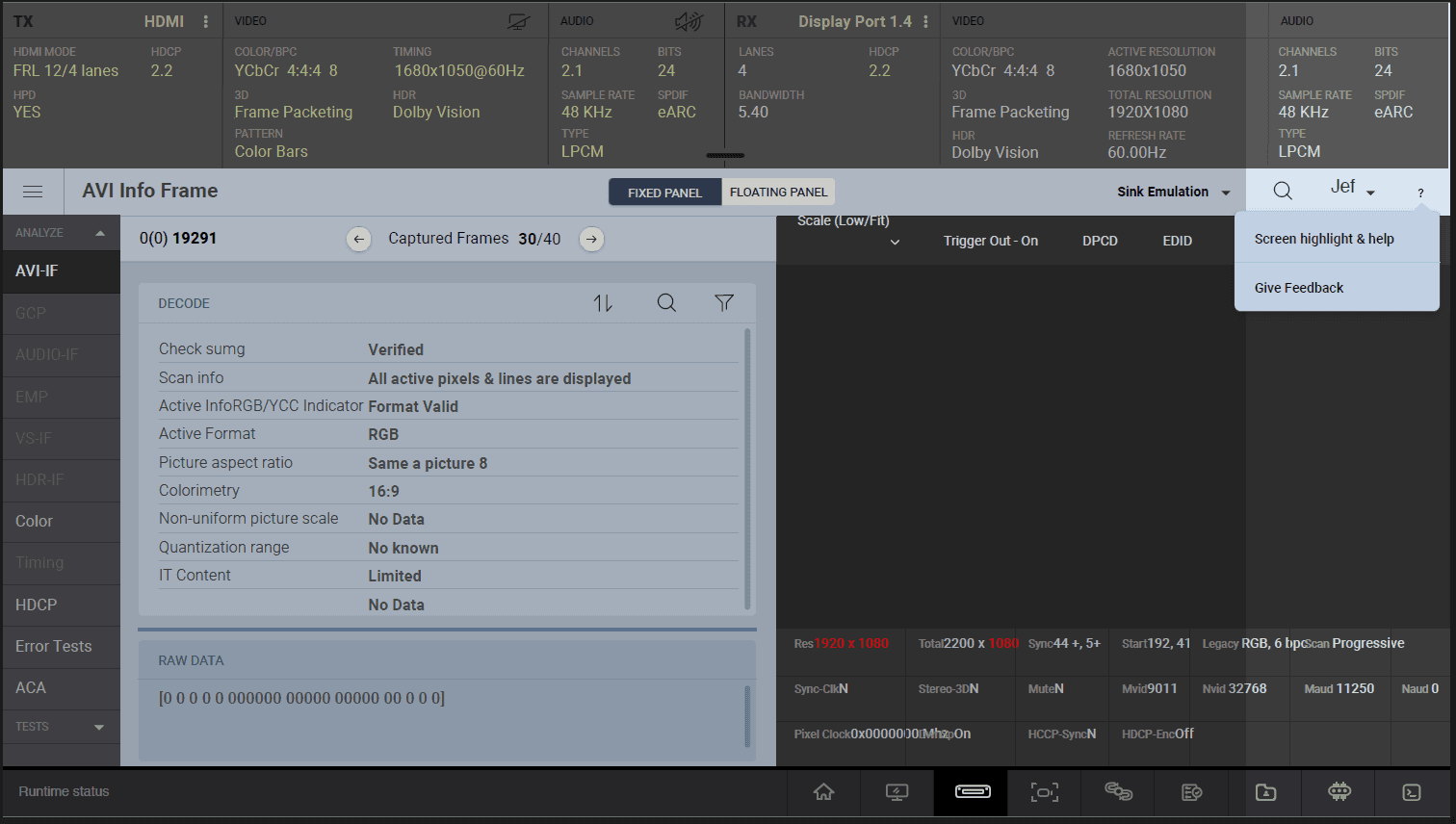Select AVI-IF in the sidebar
The width and height of the screenshot is (1456, 824).
61,271
